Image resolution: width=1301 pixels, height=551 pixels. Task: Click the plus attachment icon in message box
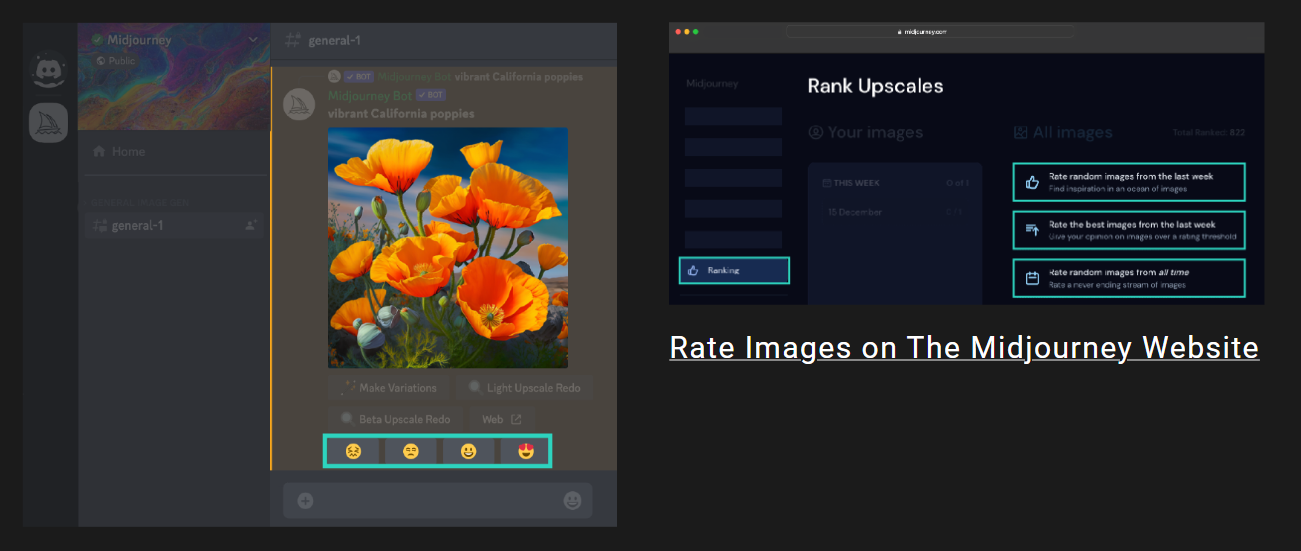305,501
